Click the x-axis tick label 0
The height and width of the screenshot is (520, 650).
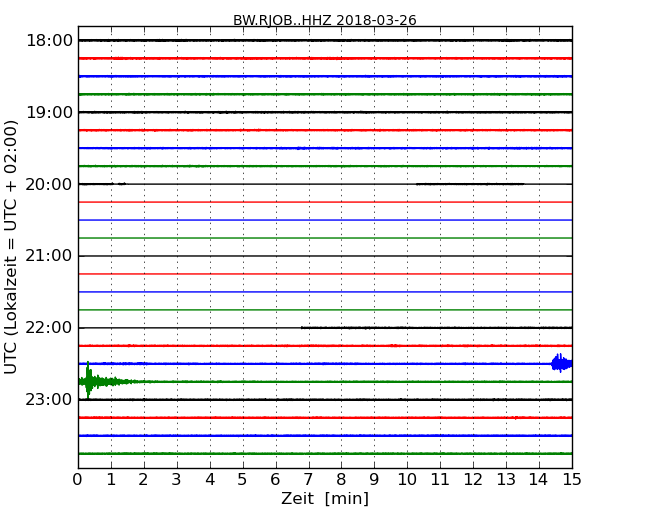[78, 480]
